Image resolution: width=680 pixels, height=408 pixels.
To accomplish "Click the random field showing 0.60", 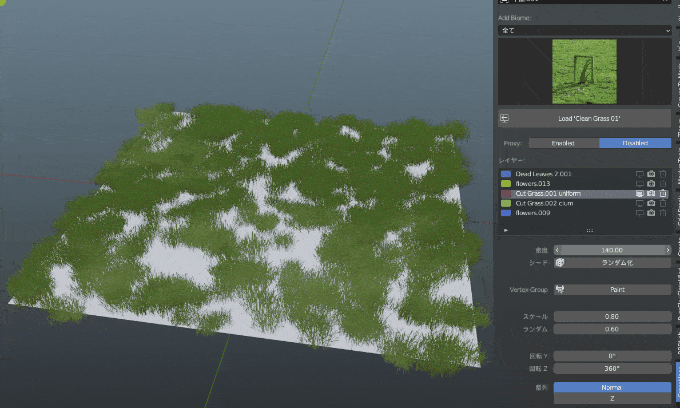I will coord(612,329).
